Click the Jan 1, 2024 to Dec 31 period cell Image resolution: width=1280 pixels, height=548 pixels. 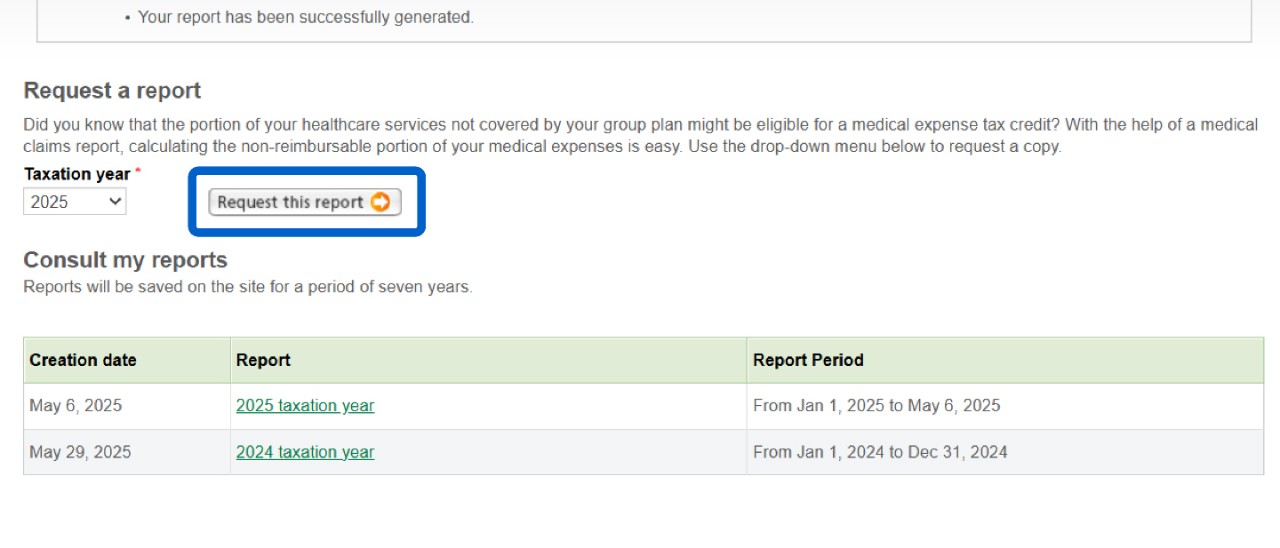[880, 452]
